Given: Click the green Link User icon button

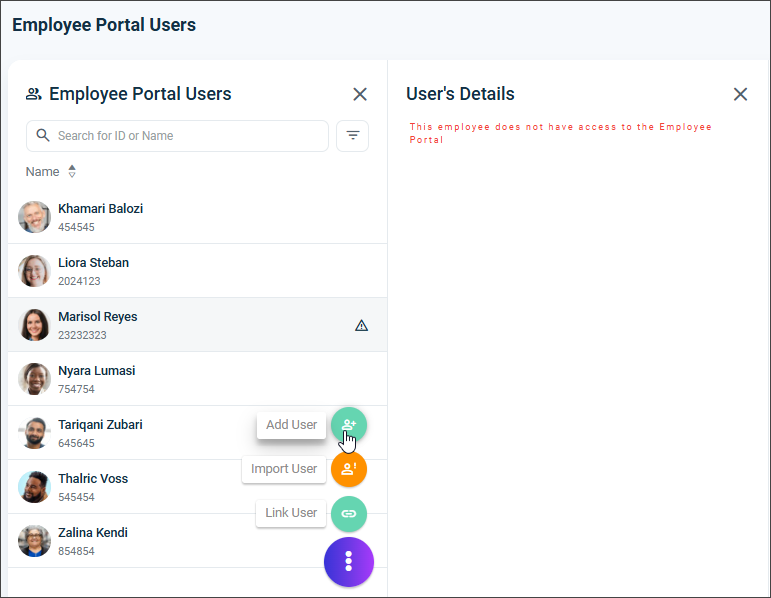Looking at the screenshot, I should click(349, 513).
